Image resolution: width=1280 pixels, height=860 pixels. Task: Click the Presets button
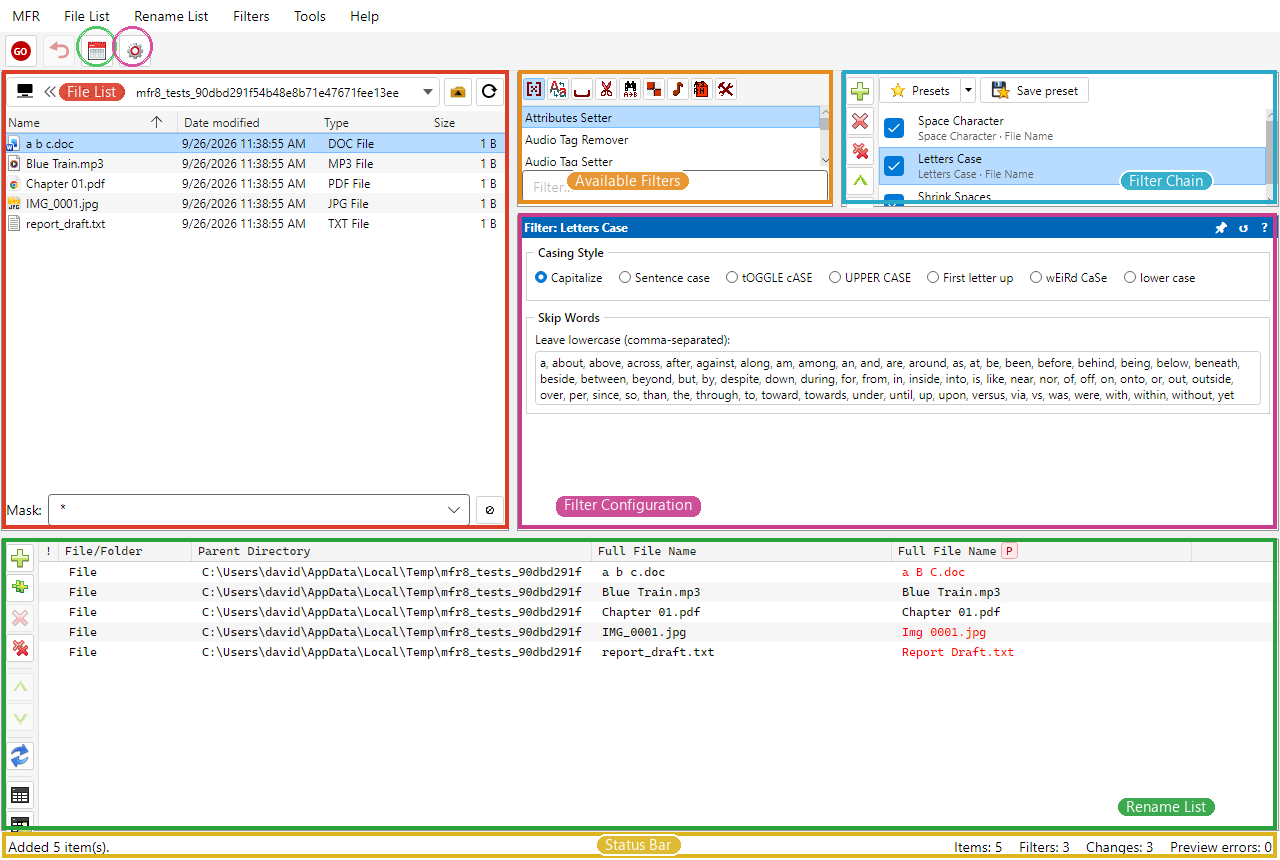click(x=920, y=91)
